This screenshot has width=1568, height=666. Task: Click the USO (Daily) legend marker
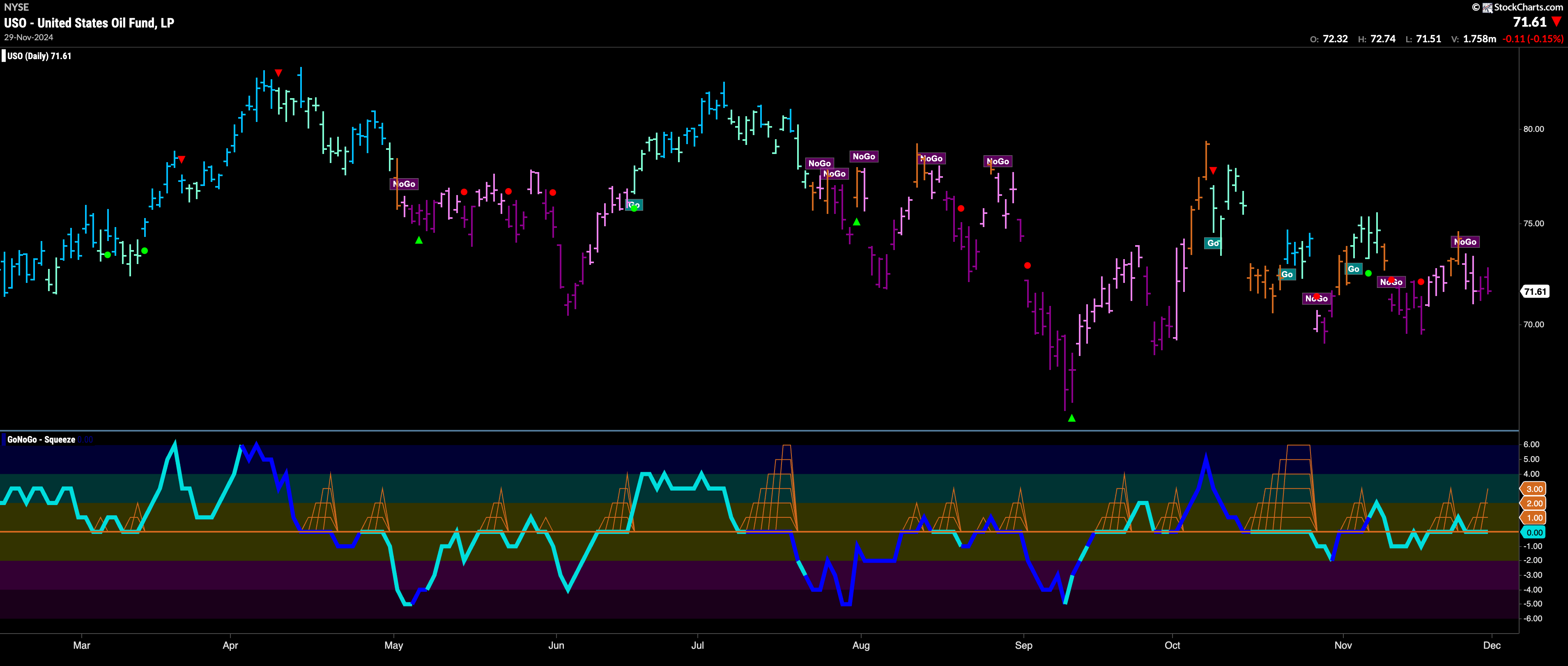pos(4,56)
